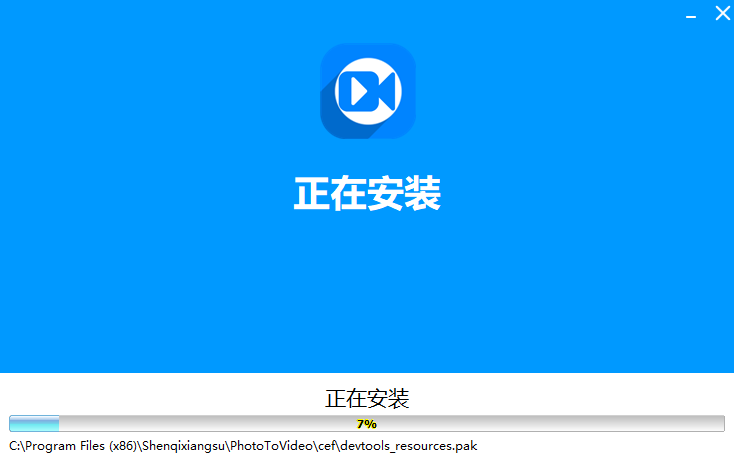This screenshot has height=468, width=734.
Task: Click the devtools_resources.pak file path text
Action: pos(243,446)
